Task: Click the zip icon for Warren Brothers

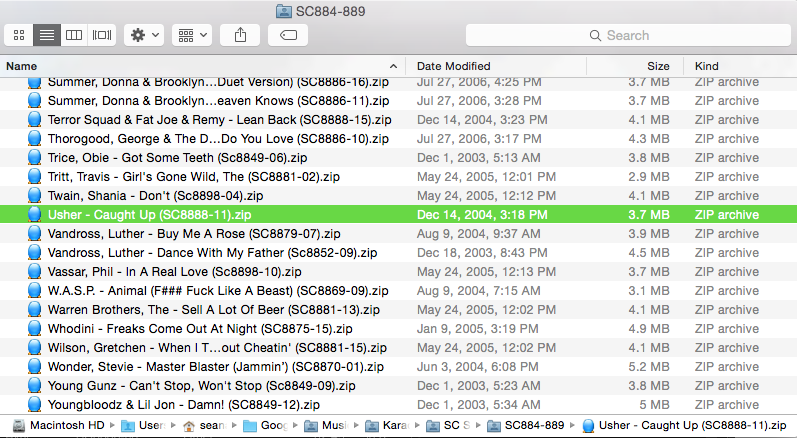Action: click(34, 310)
